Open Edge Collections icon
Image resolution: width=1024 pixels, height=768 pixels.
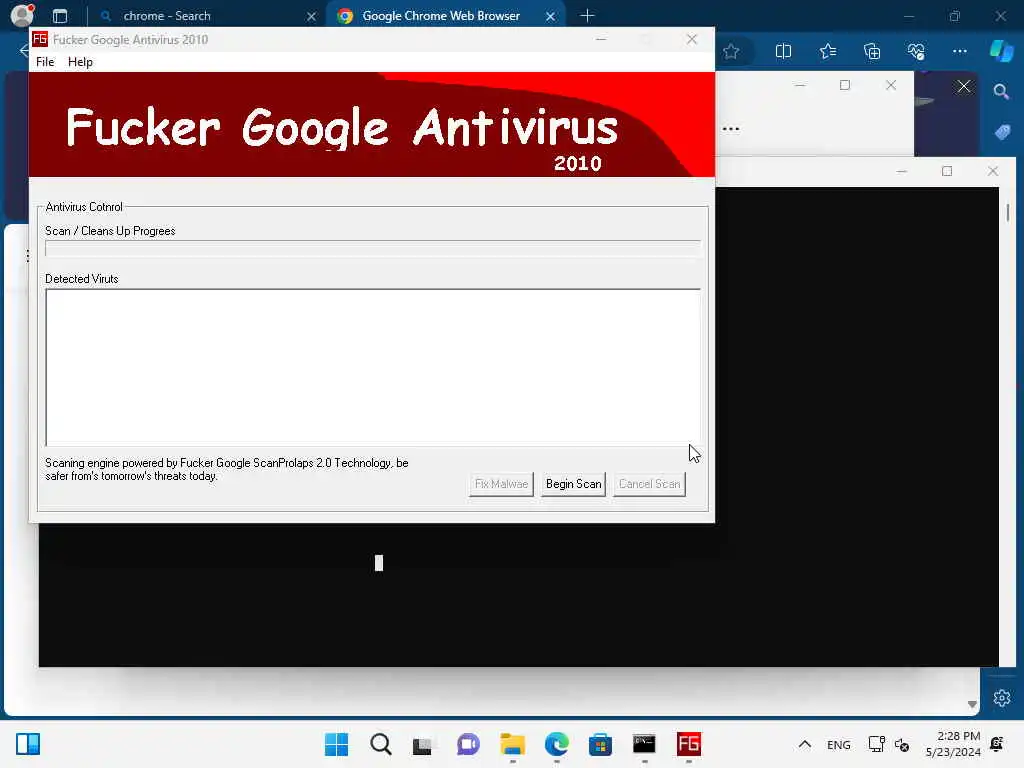[x=872, y=52]
